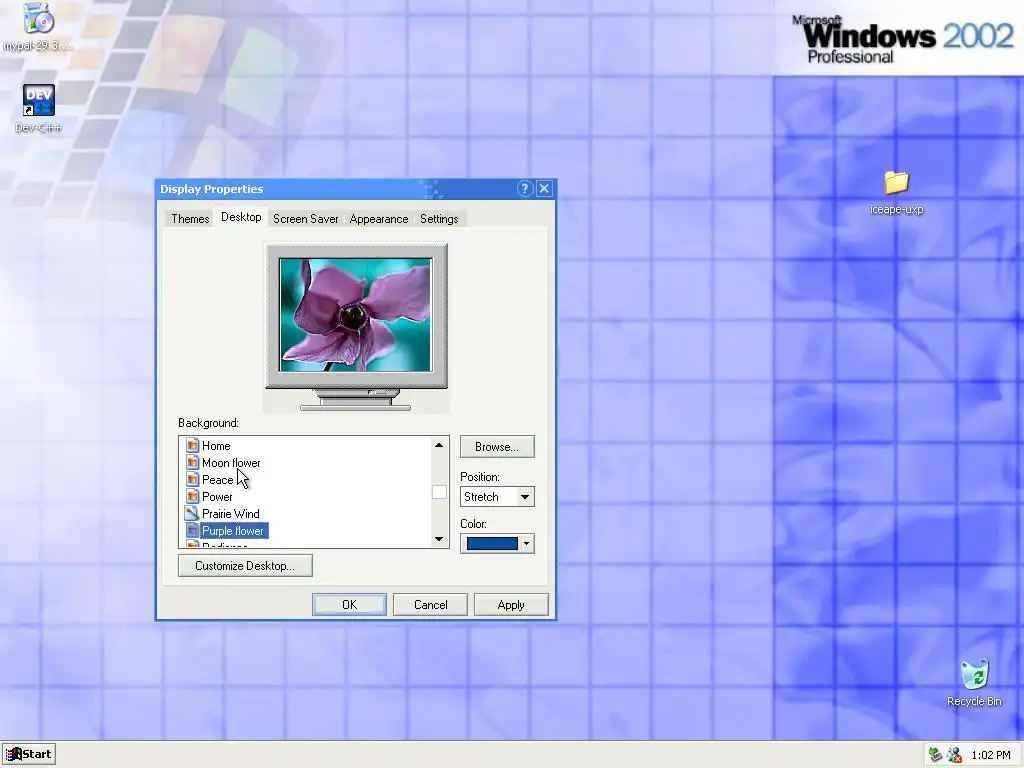Screen dimensions: 1024x768
Task: Click the background list scroll-up arrow
Action: (439, 445)
